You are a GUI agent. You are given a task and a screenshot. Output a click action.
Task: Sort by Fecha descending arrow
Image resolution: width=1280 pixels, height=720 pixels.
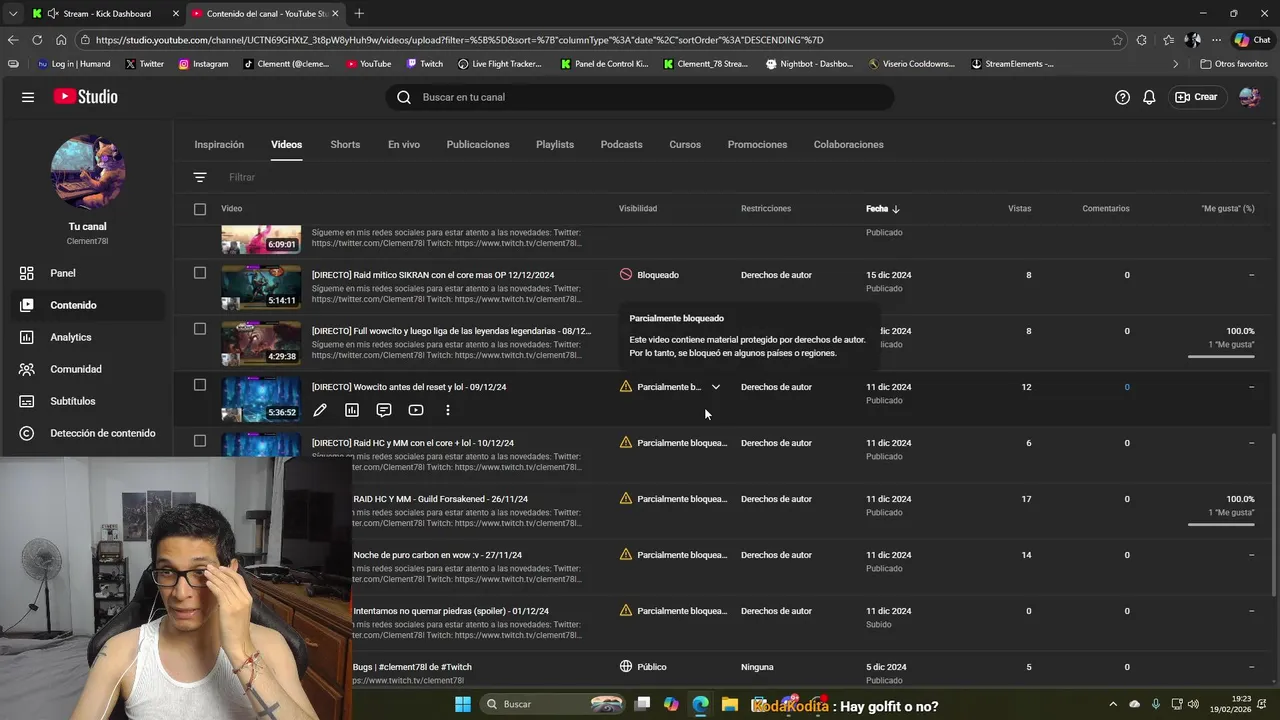tap(896, 209)
